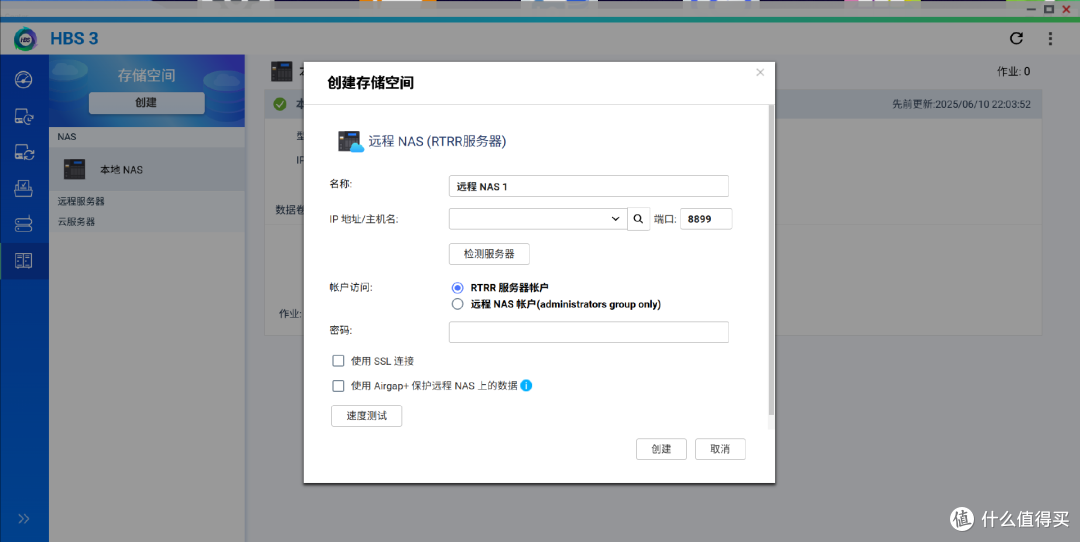Click the 创建 button in dialog
1080x542 pixels.
tap(661, 449)
